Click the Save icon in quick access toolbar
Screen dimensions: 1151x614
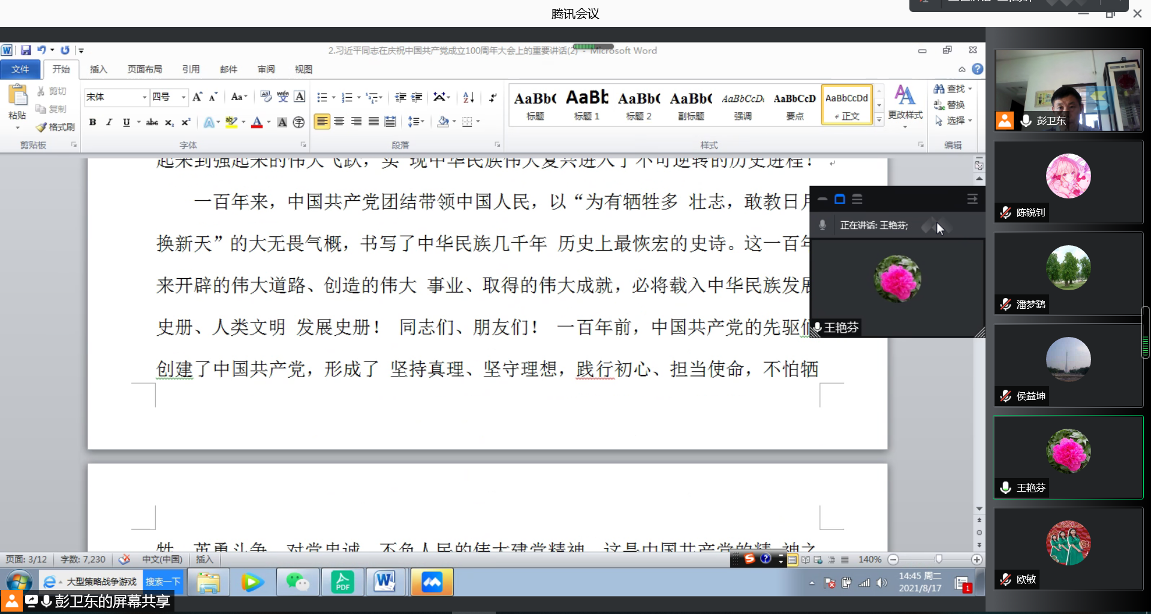pyautogui.click(x=26, y=50)
